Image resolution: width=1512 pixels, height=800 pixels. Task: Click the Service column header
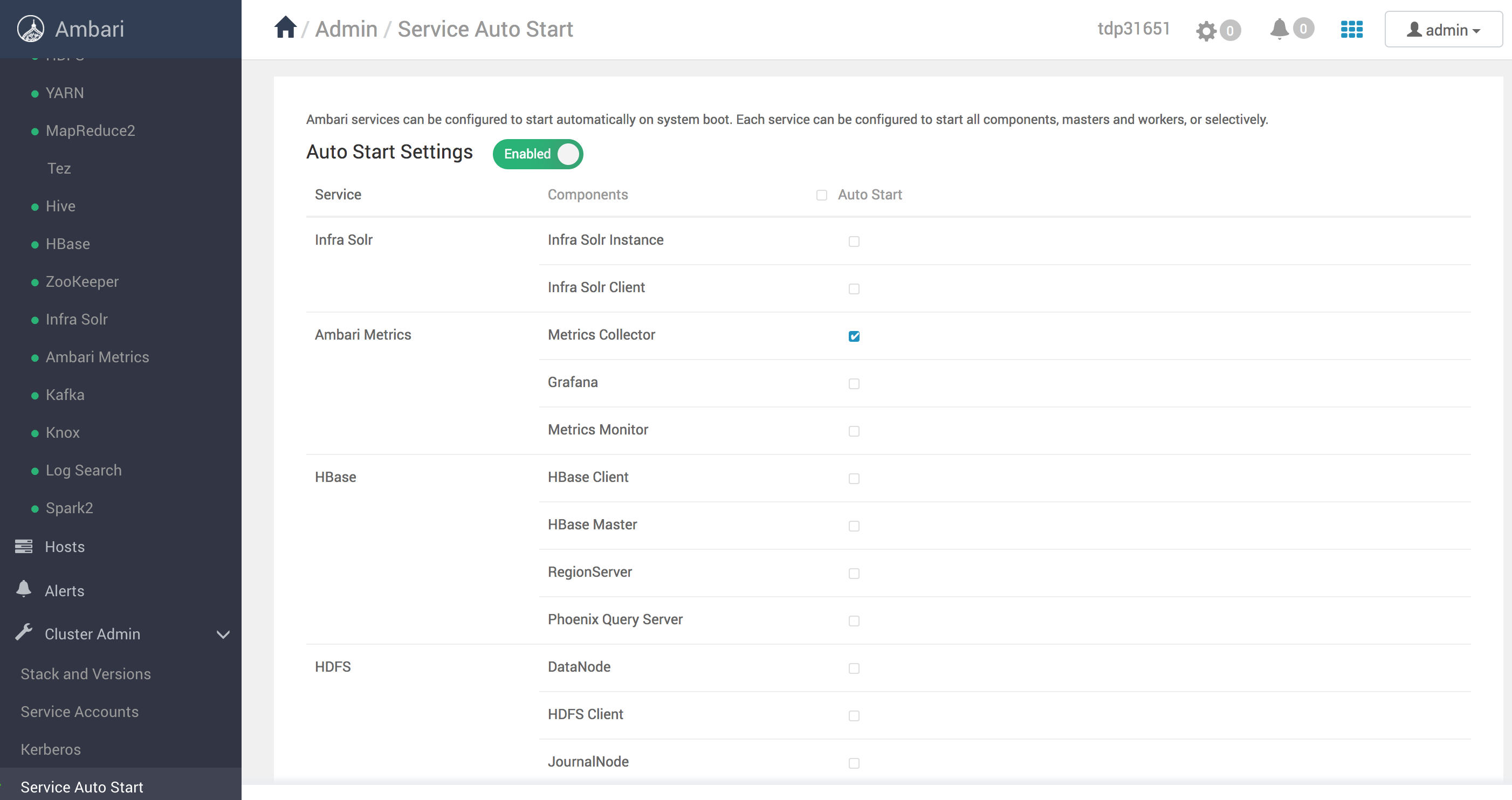coord(338,195)
